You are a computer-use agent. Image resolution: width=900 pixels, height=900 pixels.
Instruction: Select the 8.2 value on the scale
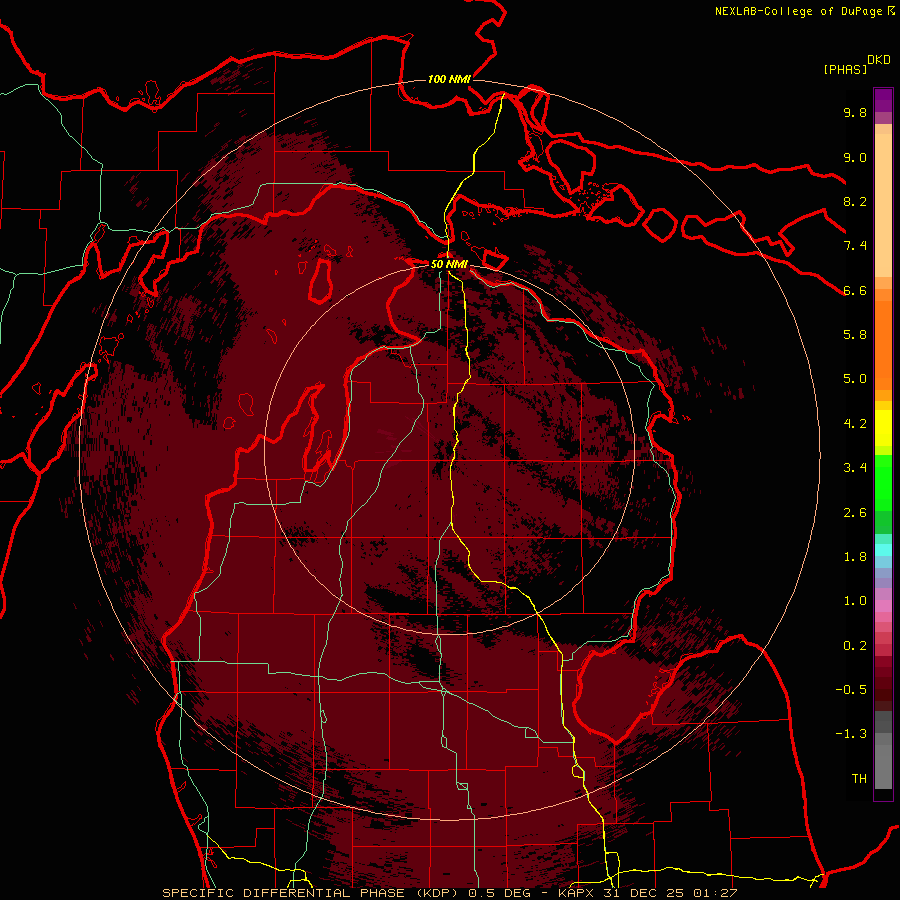(855, 201)
